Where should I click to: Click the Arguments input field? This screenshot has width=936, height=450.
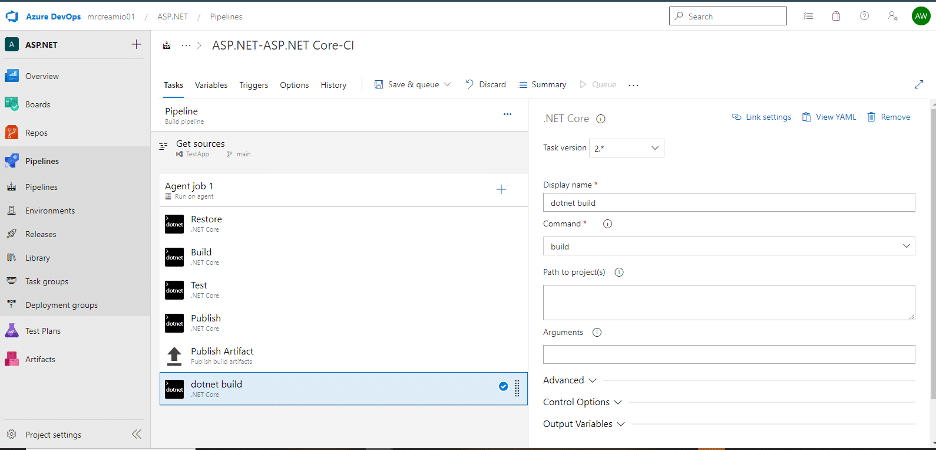click(729, 355)
